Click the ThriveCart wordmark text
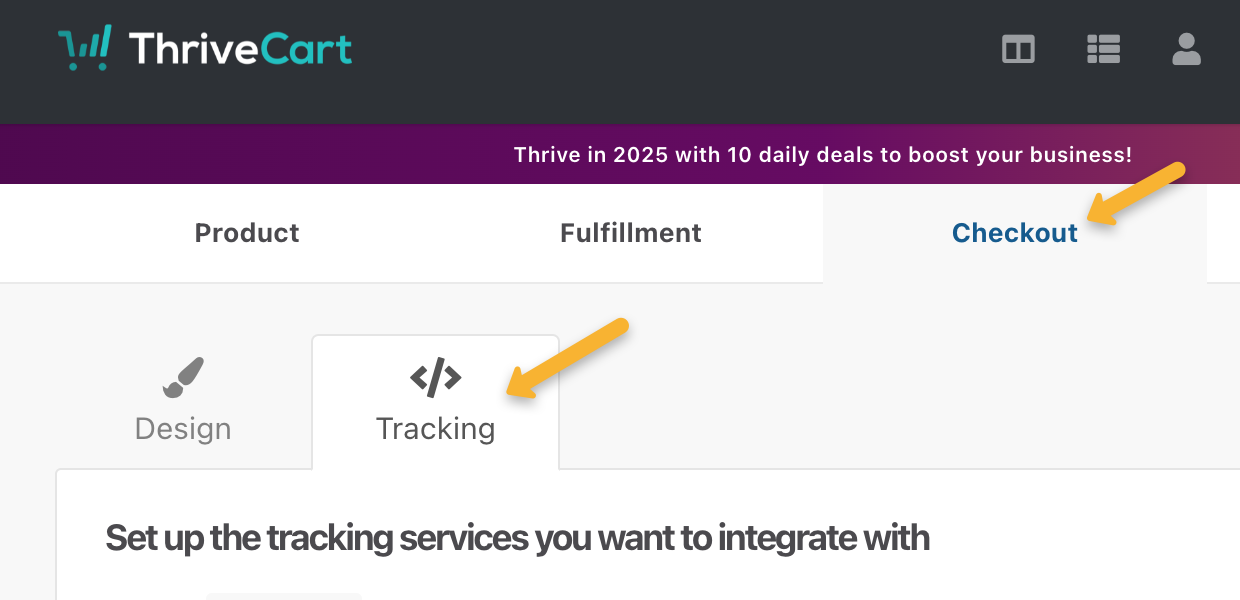 coord(240,49)
